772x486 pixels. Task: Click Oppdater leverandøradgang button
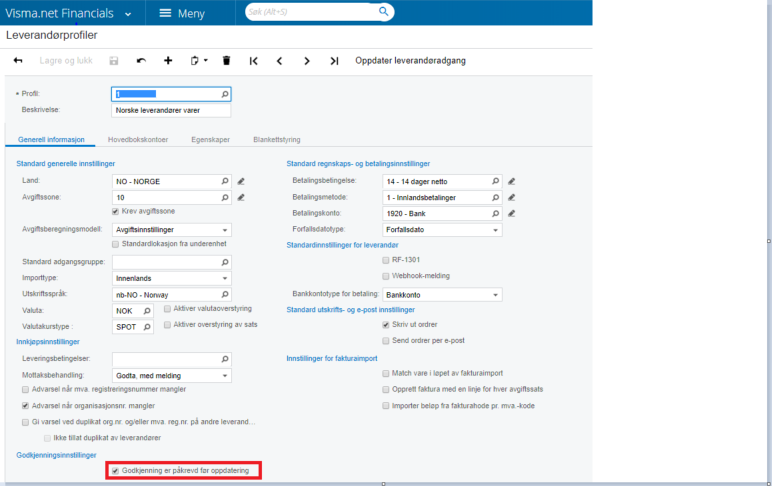pyautogui.click(x=411, y=61)
